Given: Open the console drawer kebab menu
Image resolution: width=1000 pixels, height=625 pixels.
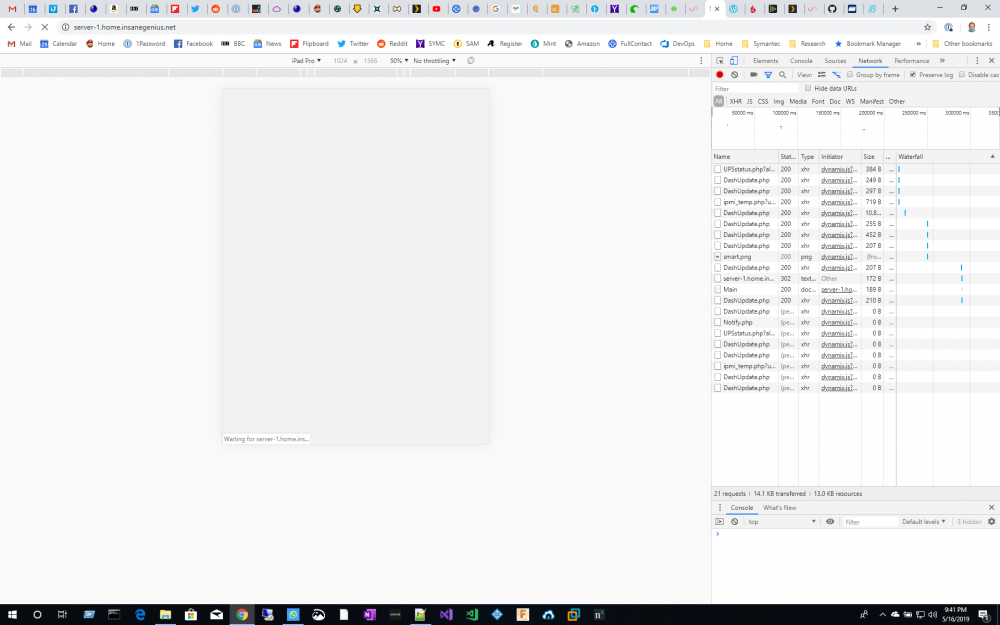Looking at the screenshot, I should 720,508.
